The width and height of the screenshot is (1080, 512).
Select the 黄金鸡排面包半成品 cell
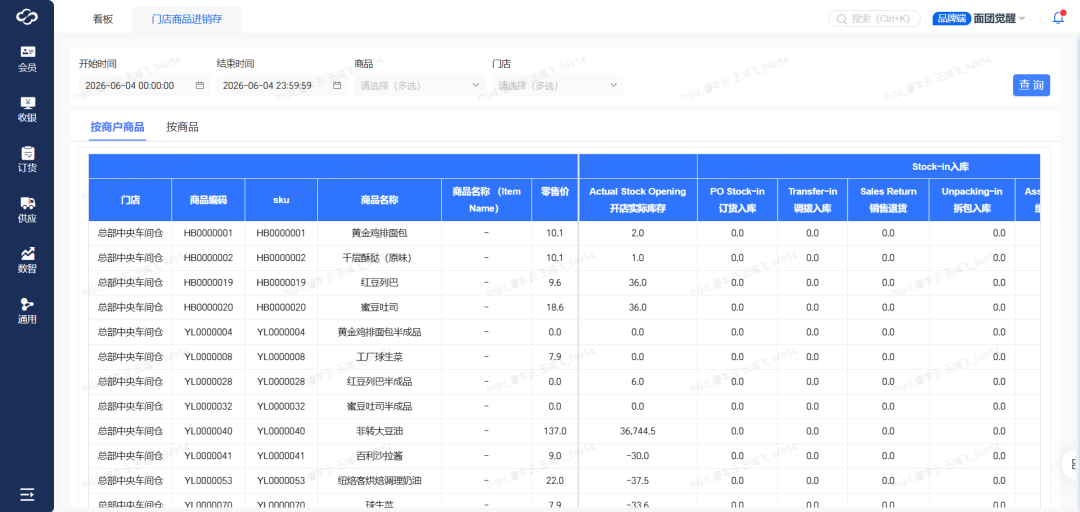tap(380, 332)
